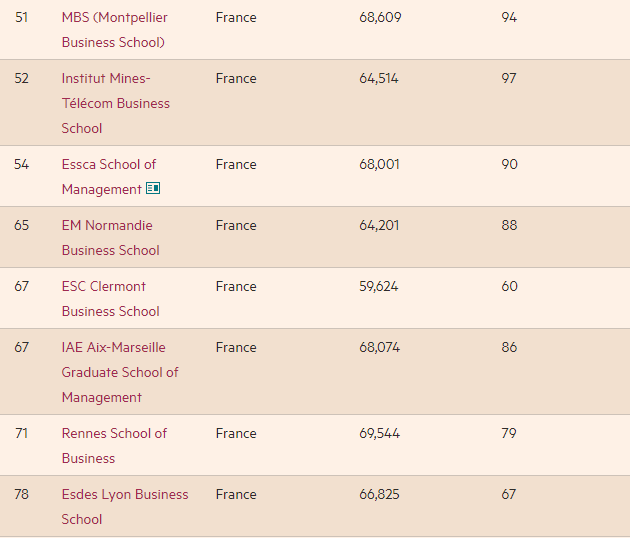
Task: Click salary value 59,624
Action: (378, 286)
